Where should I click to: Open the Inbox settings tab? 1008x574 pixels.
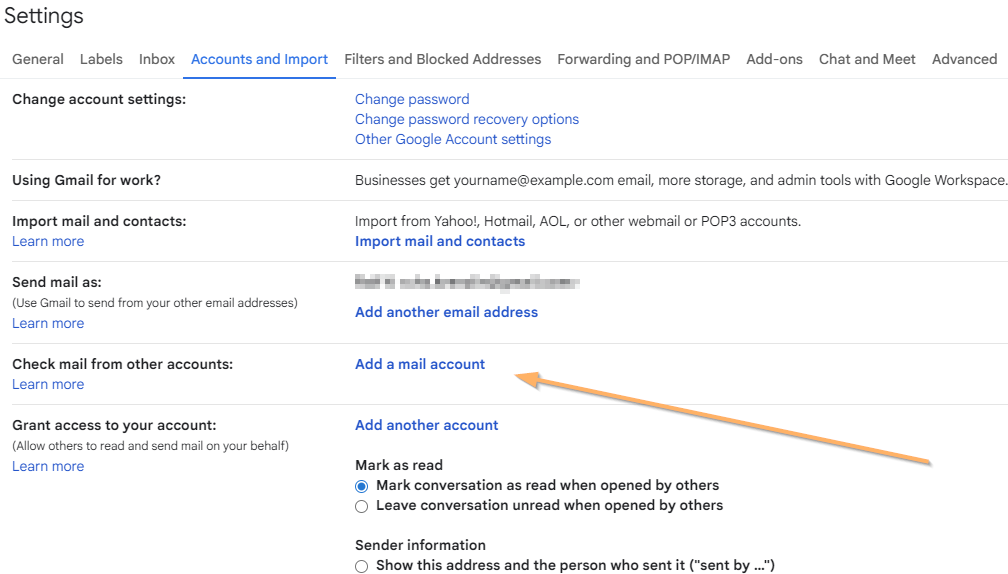(x=157, y=59)
